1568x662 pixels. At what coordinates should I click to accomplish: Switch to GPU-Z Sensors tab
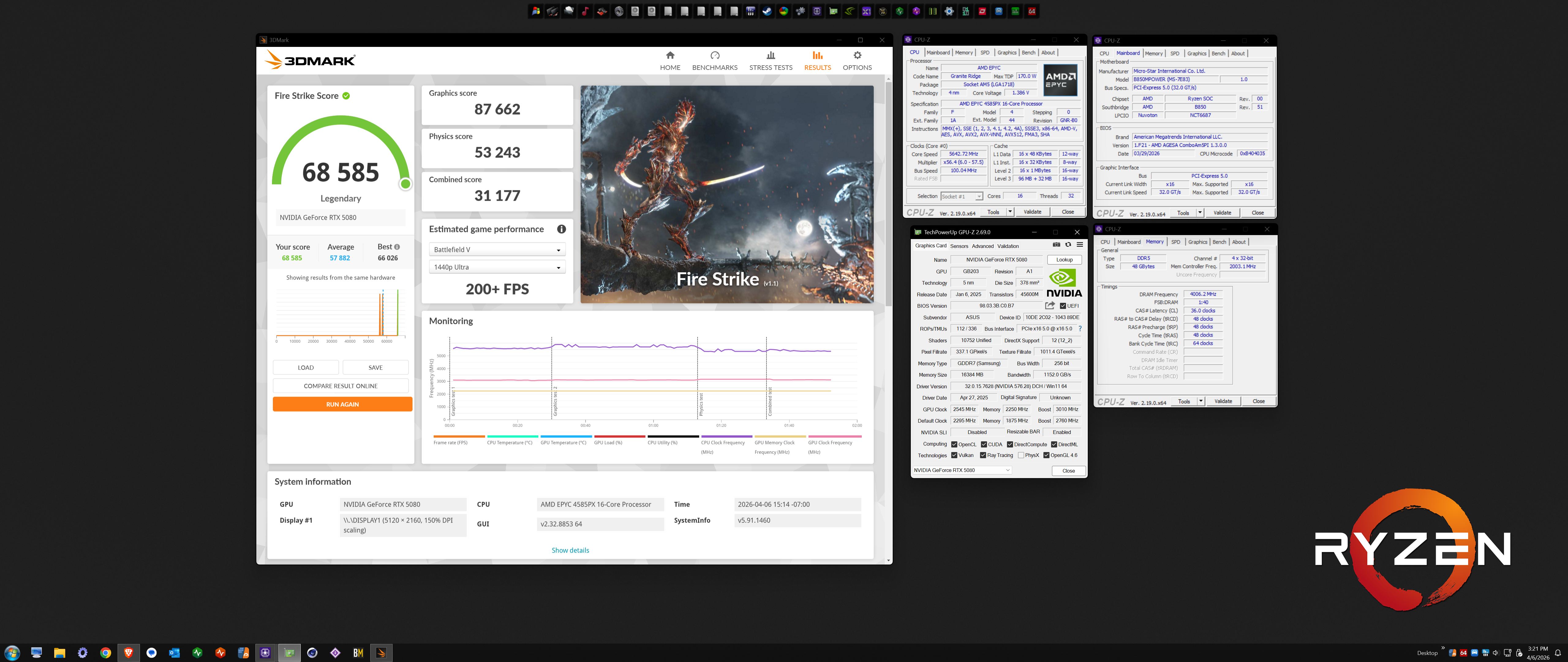(x=959, y=246)
